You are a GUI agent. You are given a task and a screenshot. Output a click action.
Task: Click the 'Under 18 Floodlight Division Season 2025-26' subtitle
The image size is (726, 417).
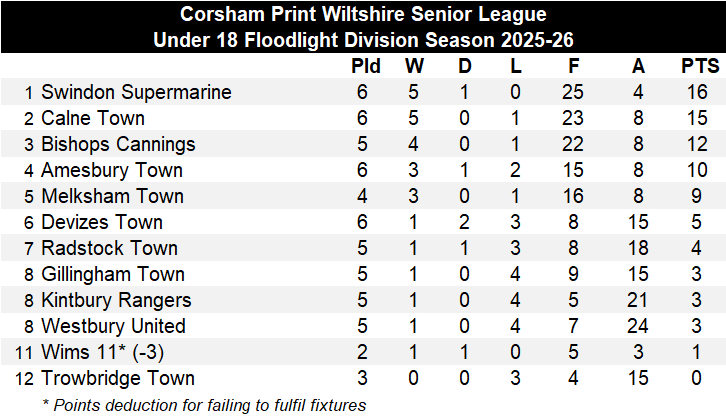tap(363, 41)
